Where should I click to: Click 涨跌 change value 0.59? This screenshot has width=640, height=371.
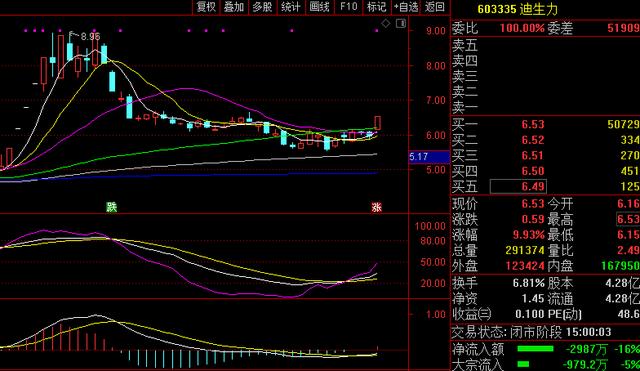tap(533, 219)
